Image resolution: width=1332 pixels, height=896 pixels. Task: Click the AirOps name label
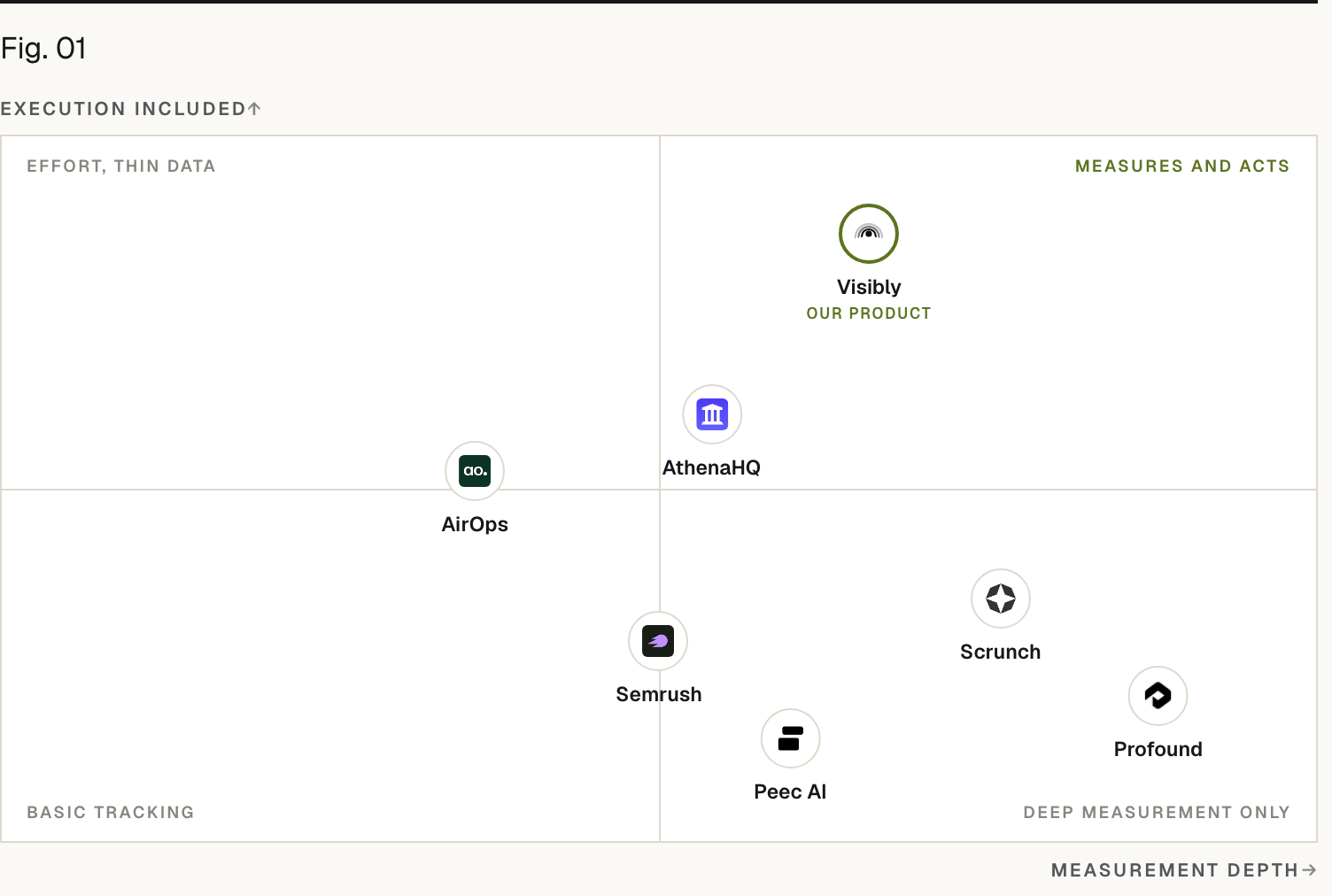pos(475,524)
